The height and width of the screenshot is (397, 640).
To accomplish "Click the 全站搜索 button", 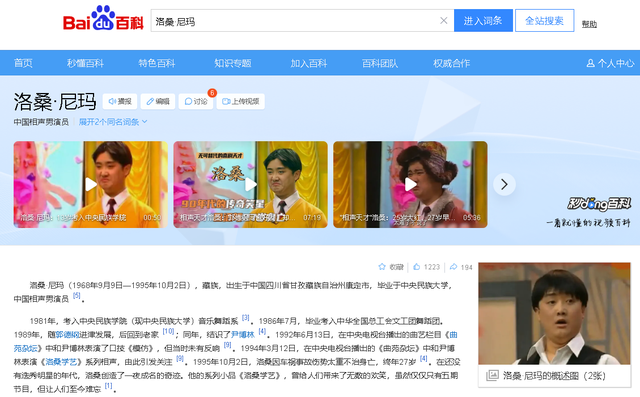I will coord(544,20).
